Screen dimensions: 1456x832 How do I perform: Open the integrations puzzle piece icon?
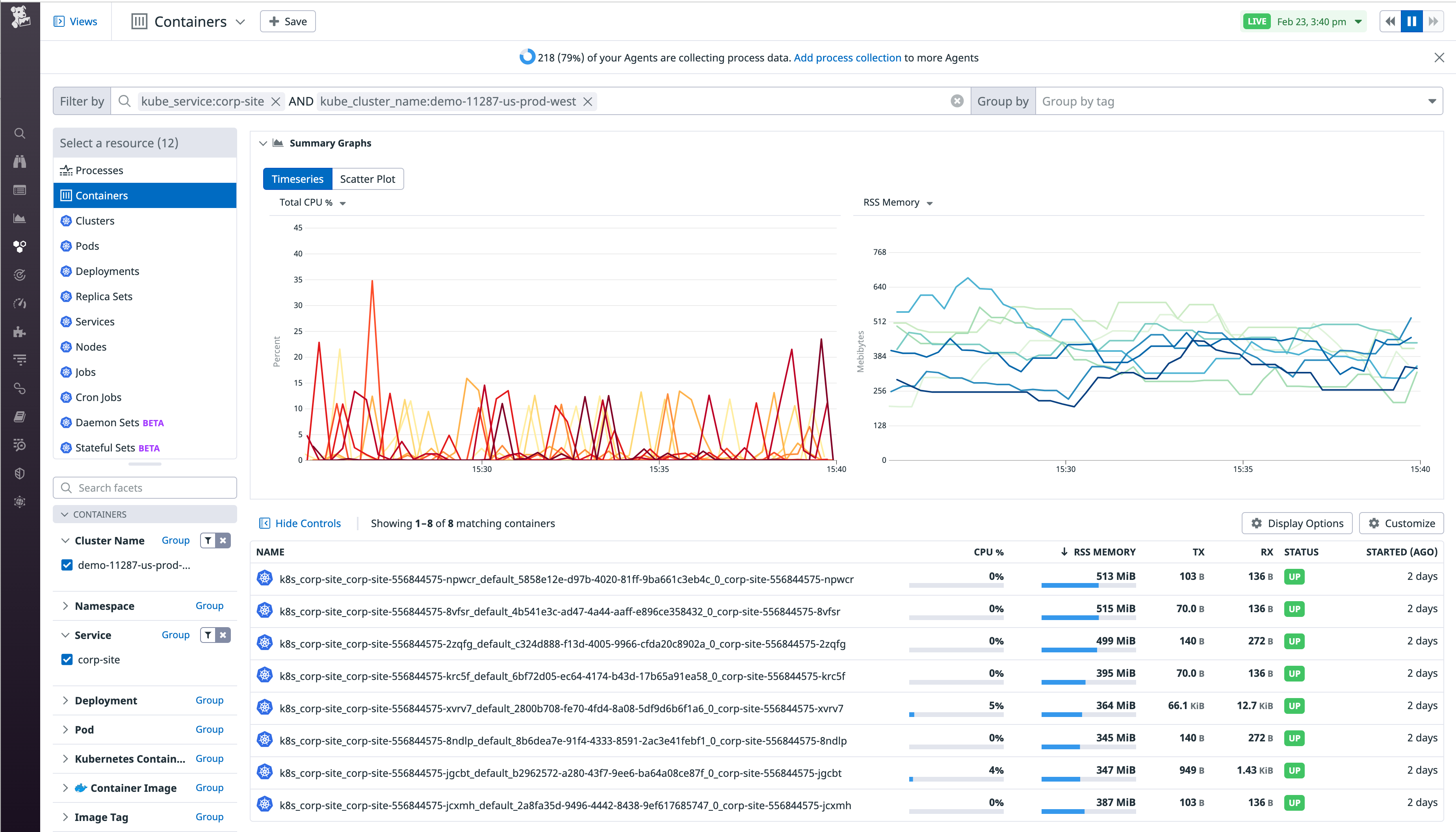tap(20, 332)
